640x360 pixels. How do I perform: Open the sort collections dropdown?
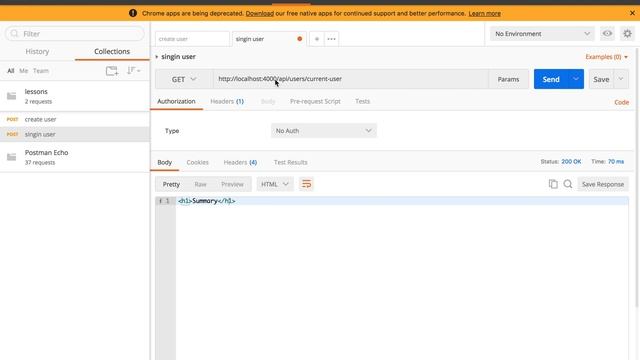133,71
